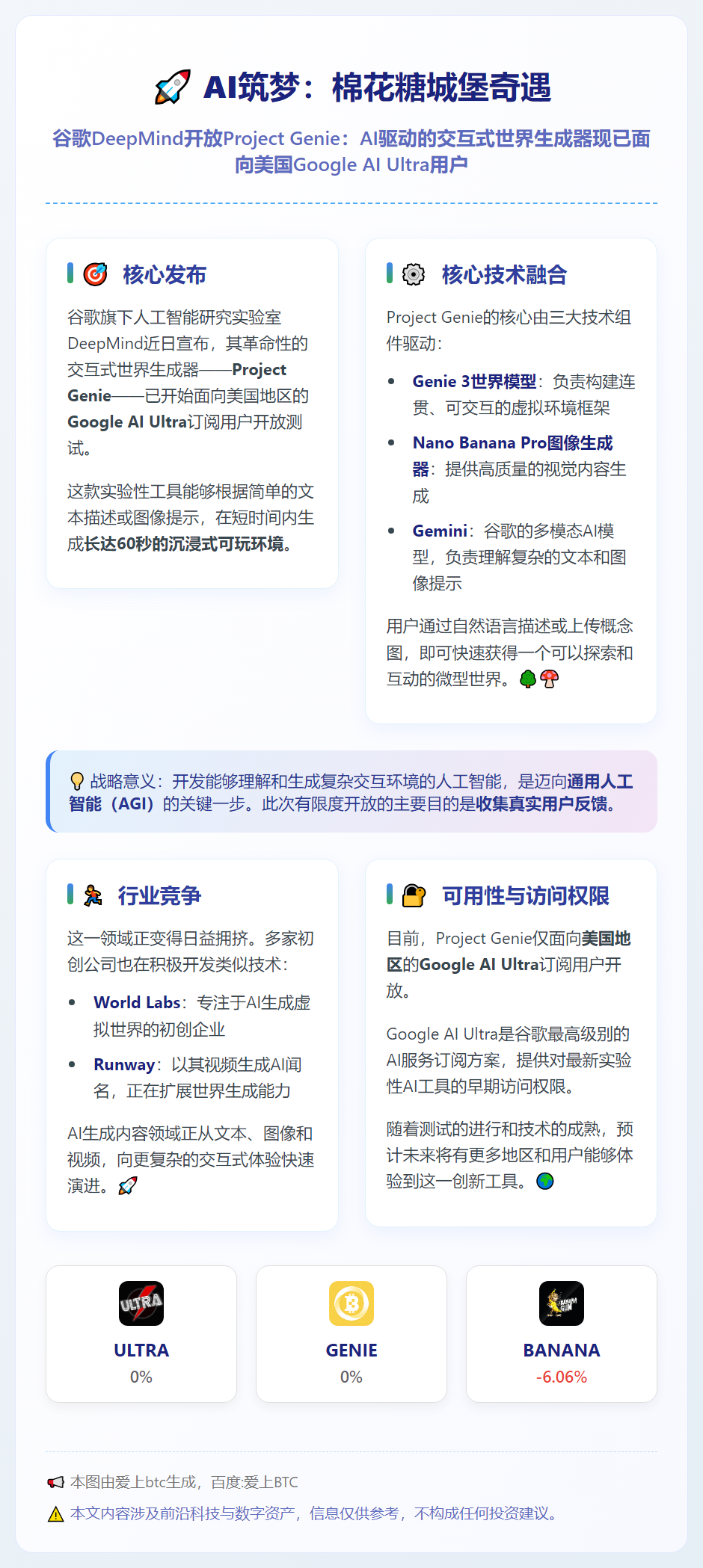
Task: Click the lock icon beside 可用性与访问权限
Action: (414, 895)
